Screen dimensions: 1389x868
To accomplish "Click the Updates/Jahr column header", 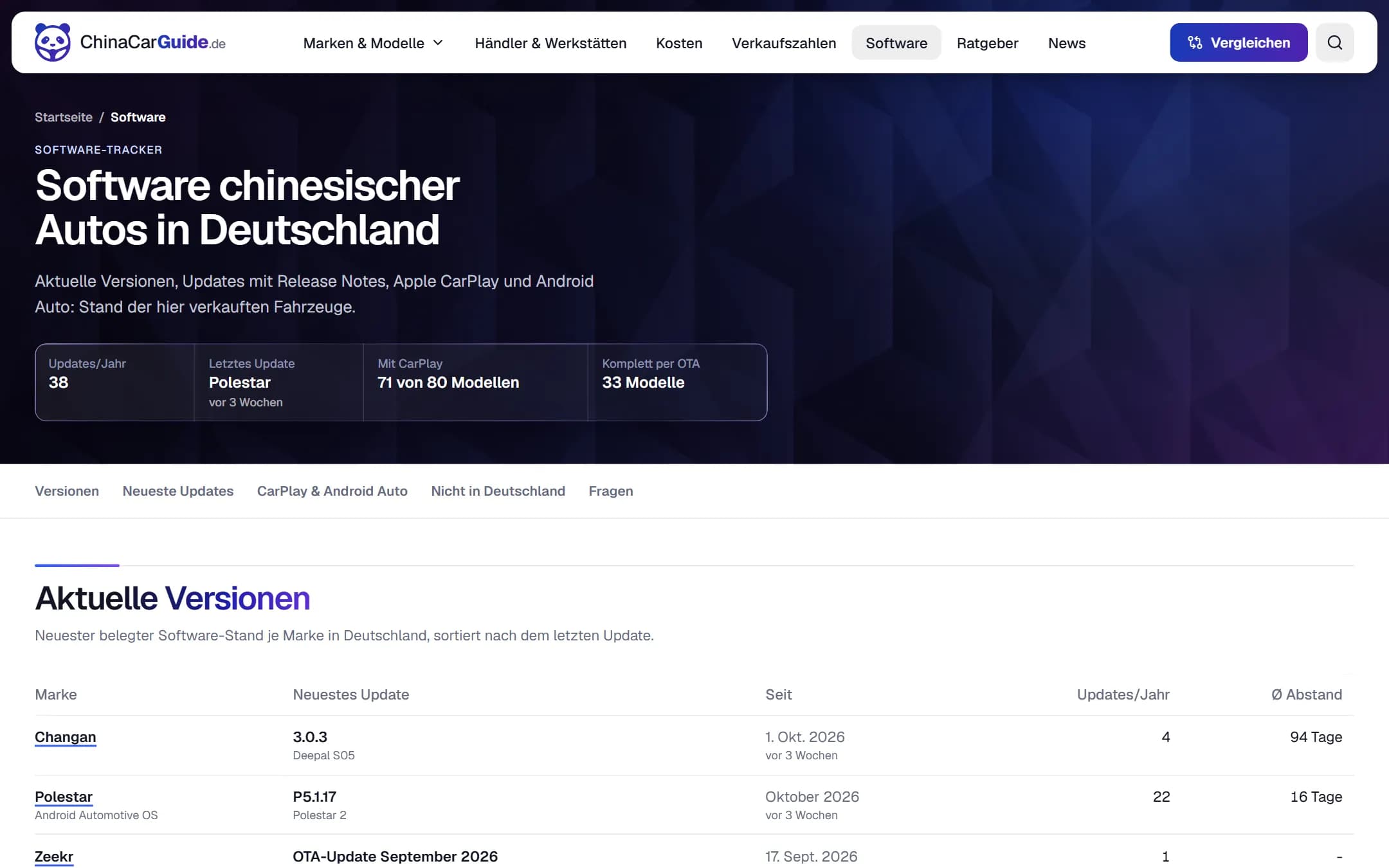I will pos(1123,694).
